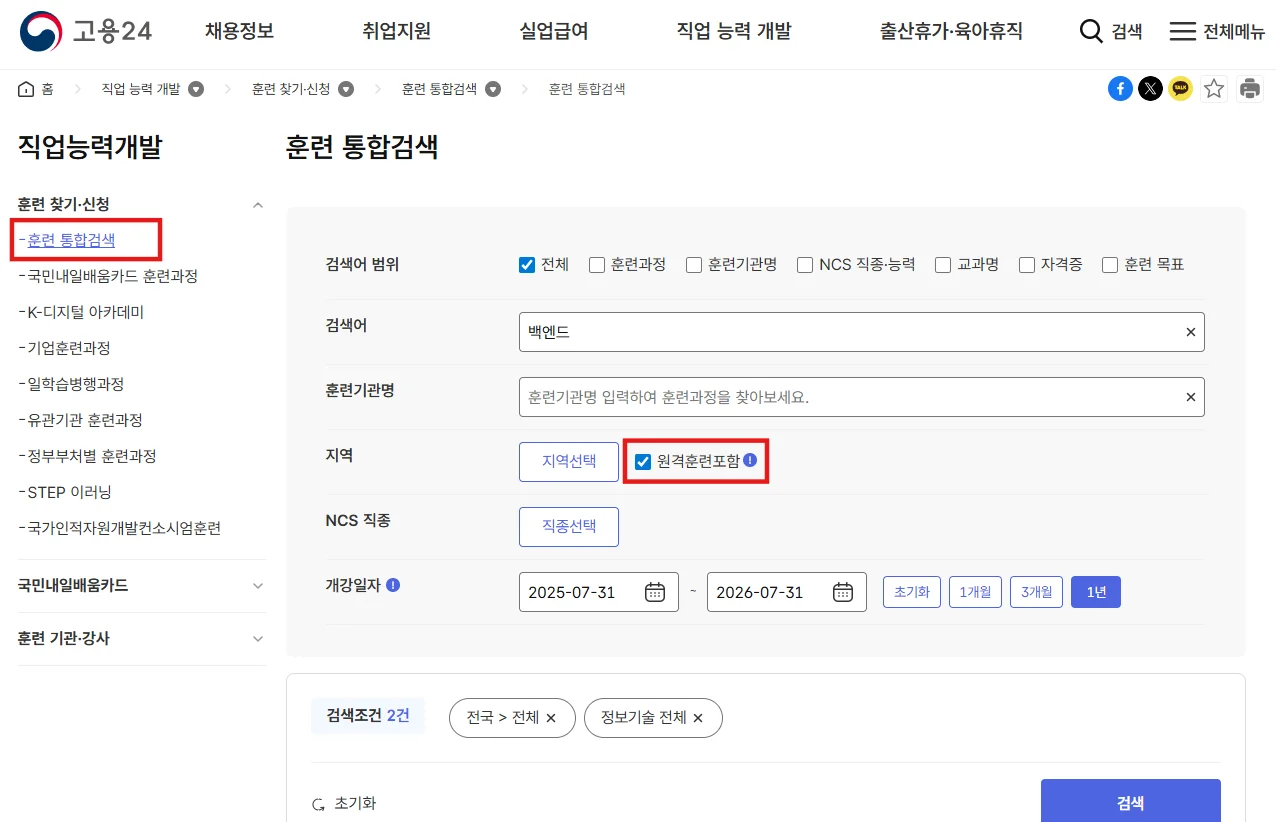Open K-디지털 아카데미 sidebar link
The height and width of the screenshot is (822, 1276).
point(86,312)
